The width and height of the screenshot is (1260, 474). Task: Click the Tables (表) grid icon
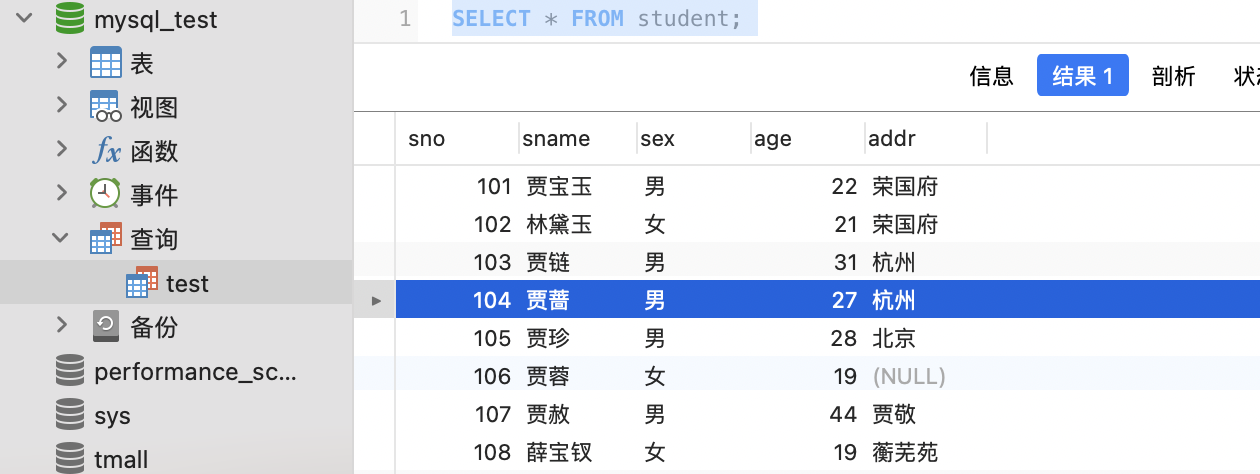point(105,64)
